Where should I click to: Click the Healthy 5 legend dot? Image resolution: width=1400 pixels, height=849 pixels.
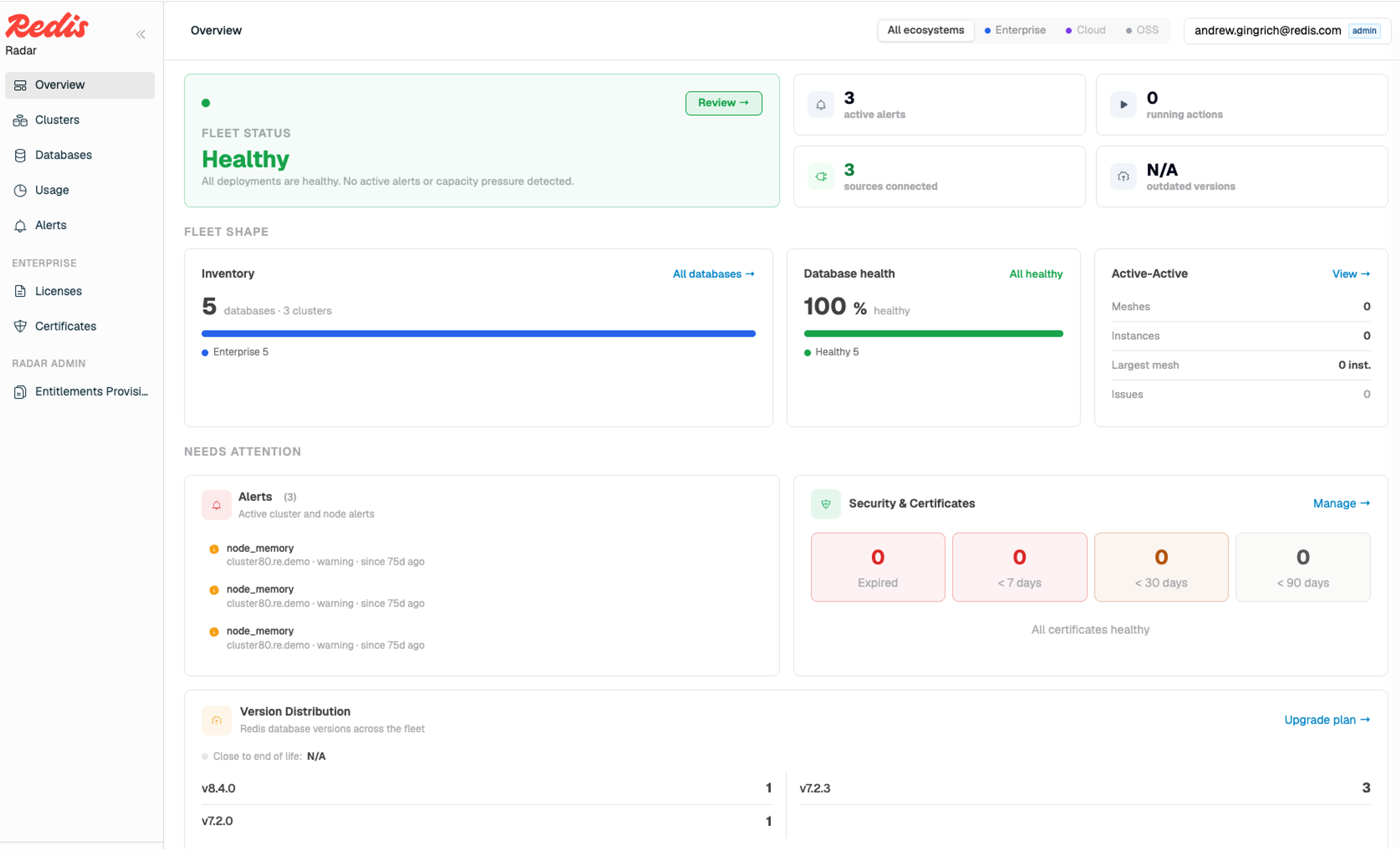coord(807,353)
